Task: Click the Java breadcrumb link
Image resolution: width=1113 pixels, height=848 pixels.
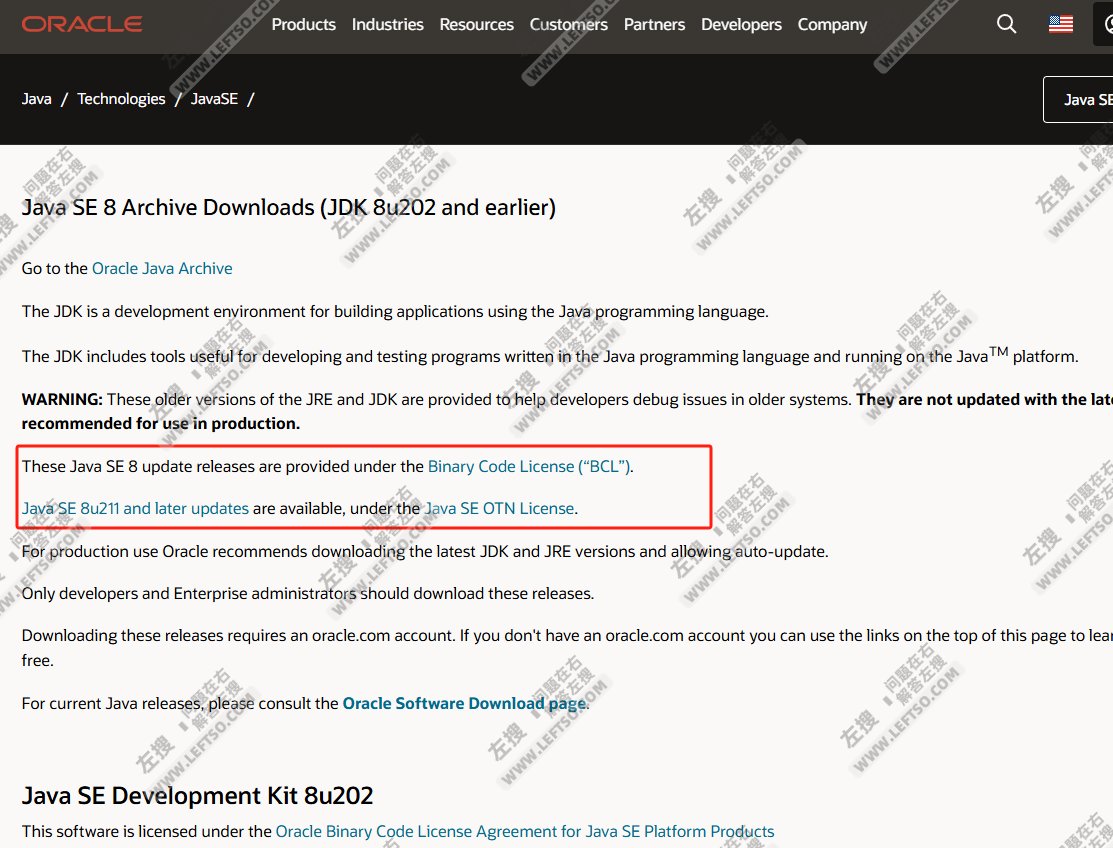Action: (37, 99)
